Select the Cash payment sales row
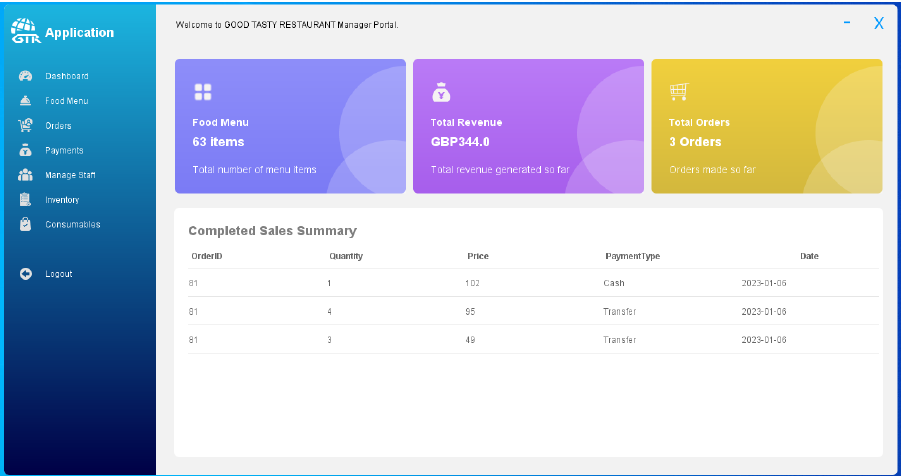 coord(527,283)
